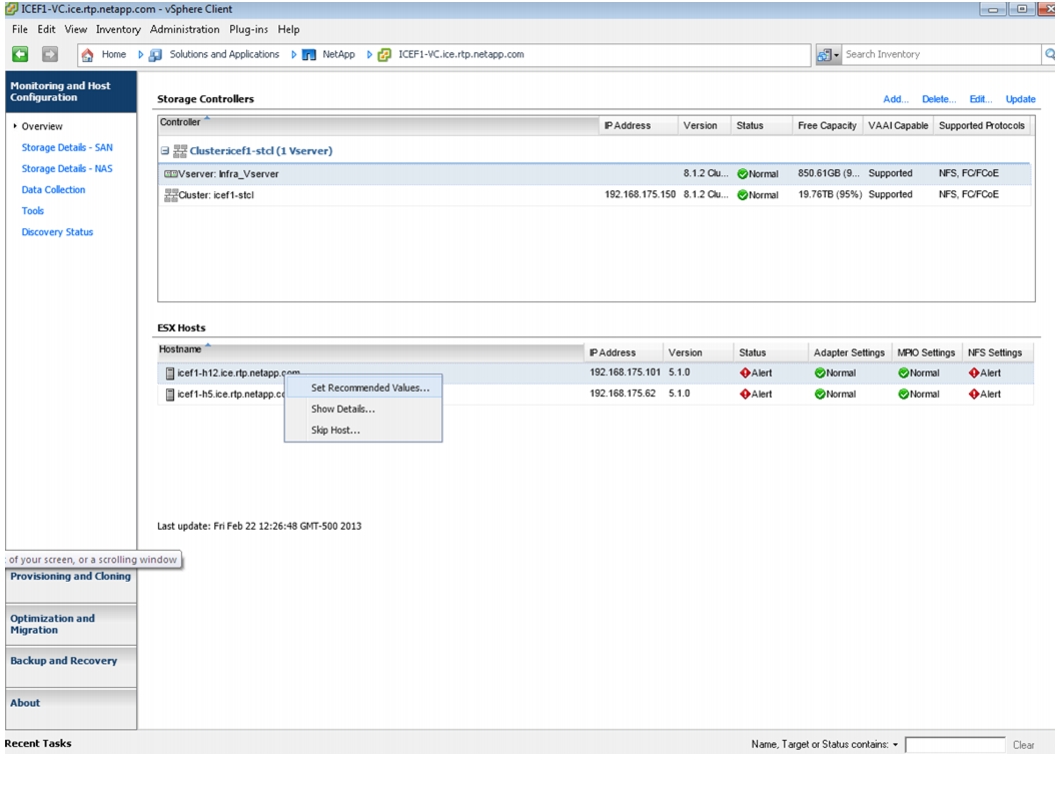1057x796 pixels.
Task: Click the cluster icon in Cluster: icef1-stcl row
Action: [171, 195]
